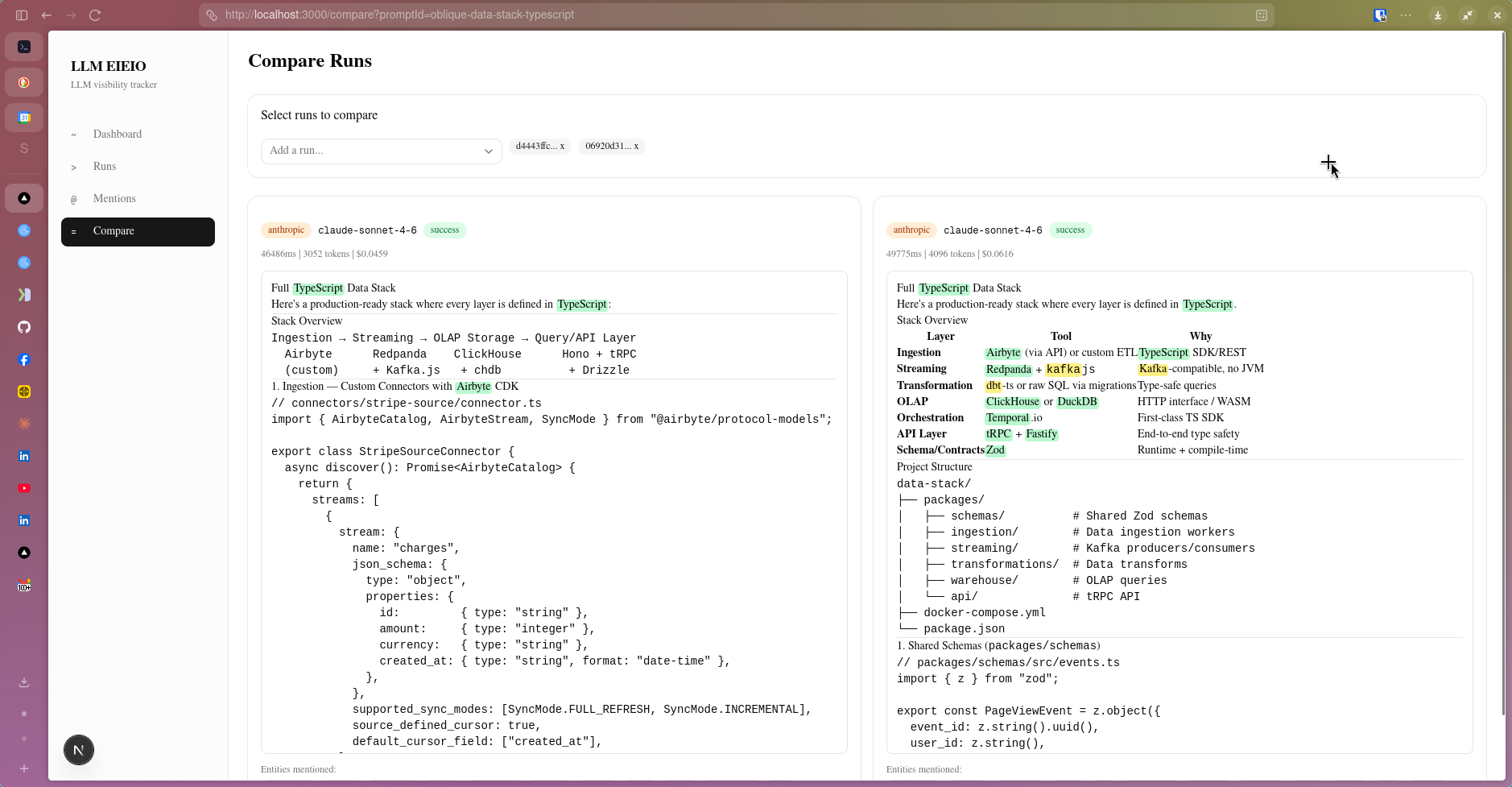Open browser downloads in the top toolbar

1438,15
